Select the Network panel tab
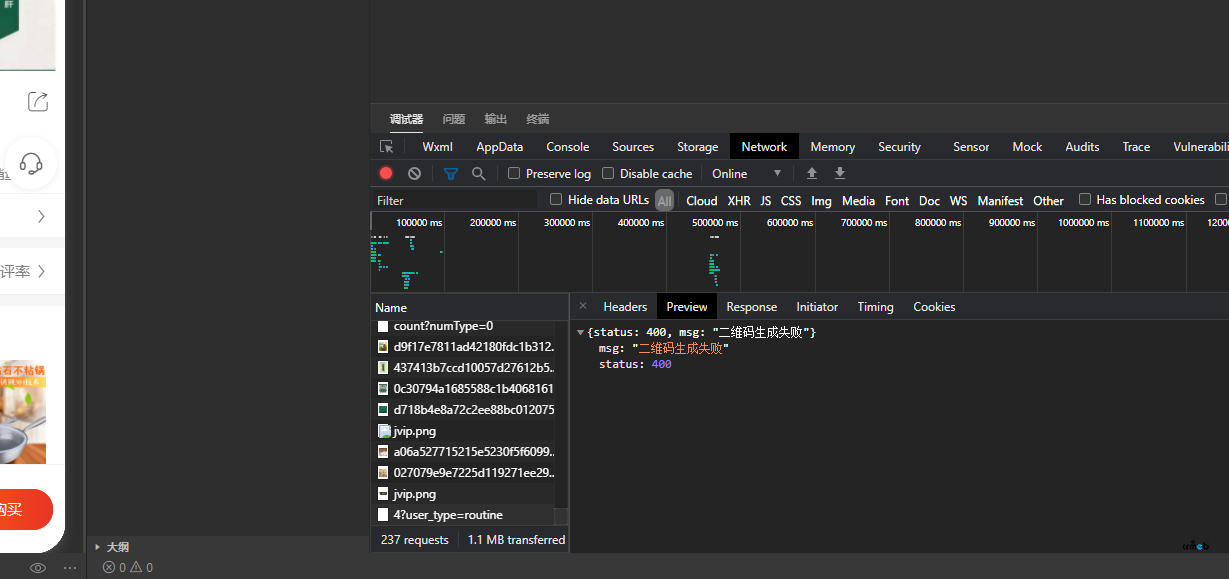Viewport: 1229px width, 579px height. (765, 147)
